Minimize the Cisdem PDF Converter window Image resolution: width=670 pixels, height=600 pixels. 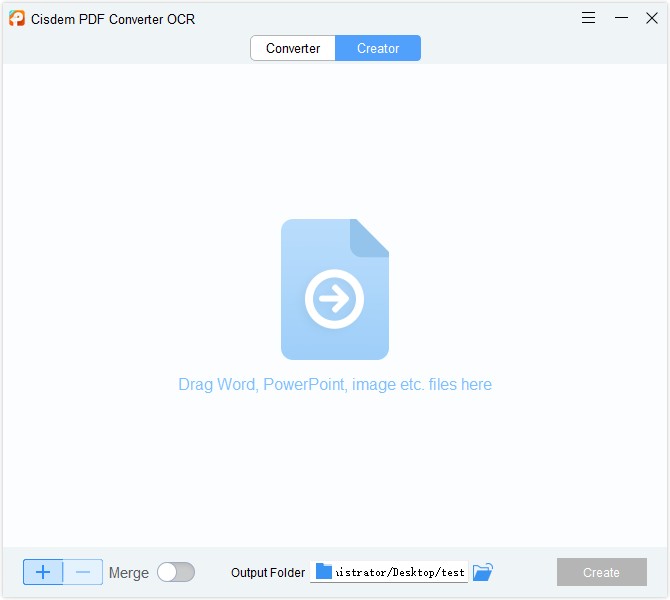tap(621, 18)
